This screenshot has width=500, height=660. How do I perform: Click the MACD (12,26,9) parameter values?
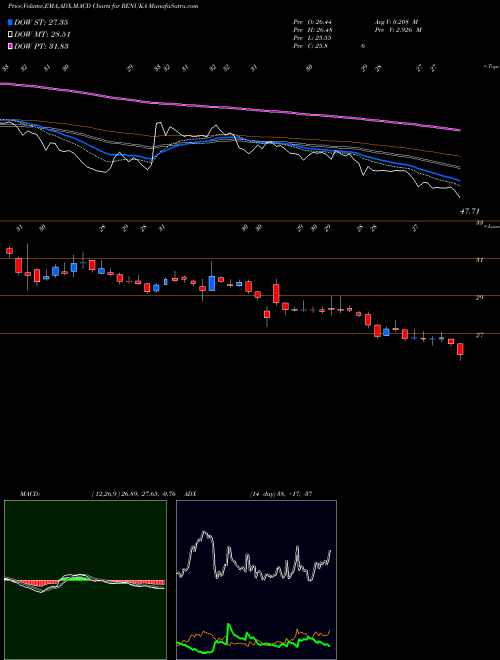(133, 493)
